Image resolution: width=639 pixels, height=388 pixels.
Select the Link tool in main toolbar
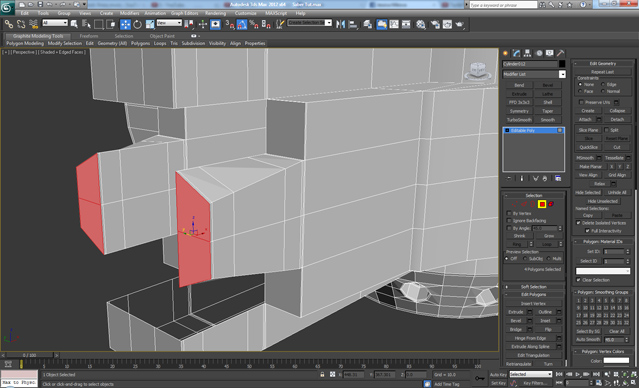click(9, 24)
